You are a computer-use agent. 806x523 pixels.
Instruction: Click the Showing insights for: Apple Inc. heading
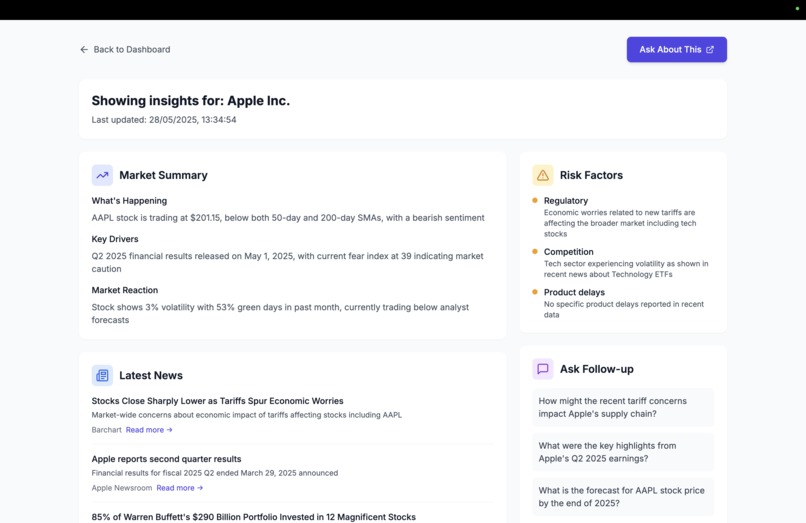pos(191,100)
